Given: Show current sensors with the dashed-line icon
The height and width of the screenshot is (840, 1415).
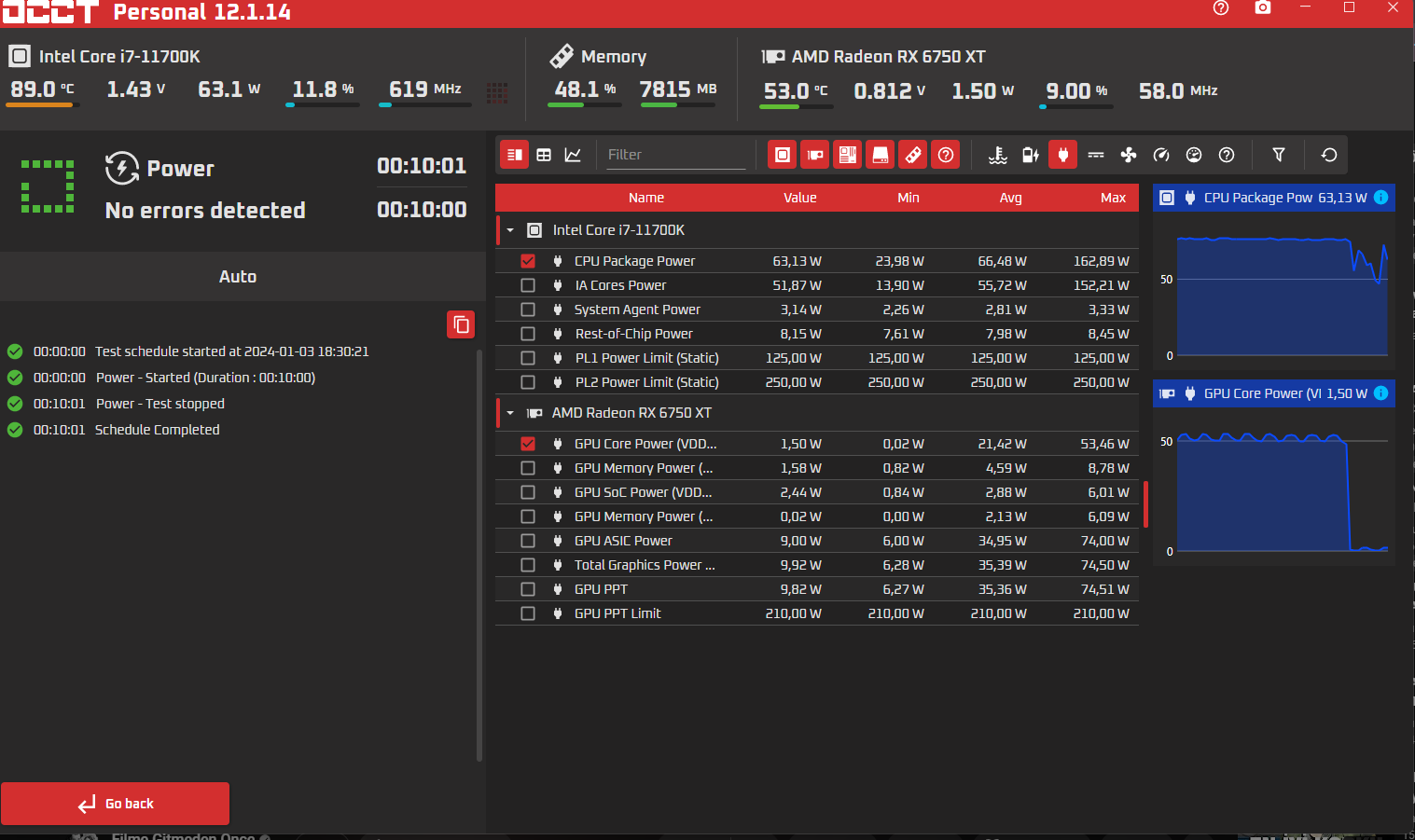Looking at the screenshot, I should [1096, 155].
